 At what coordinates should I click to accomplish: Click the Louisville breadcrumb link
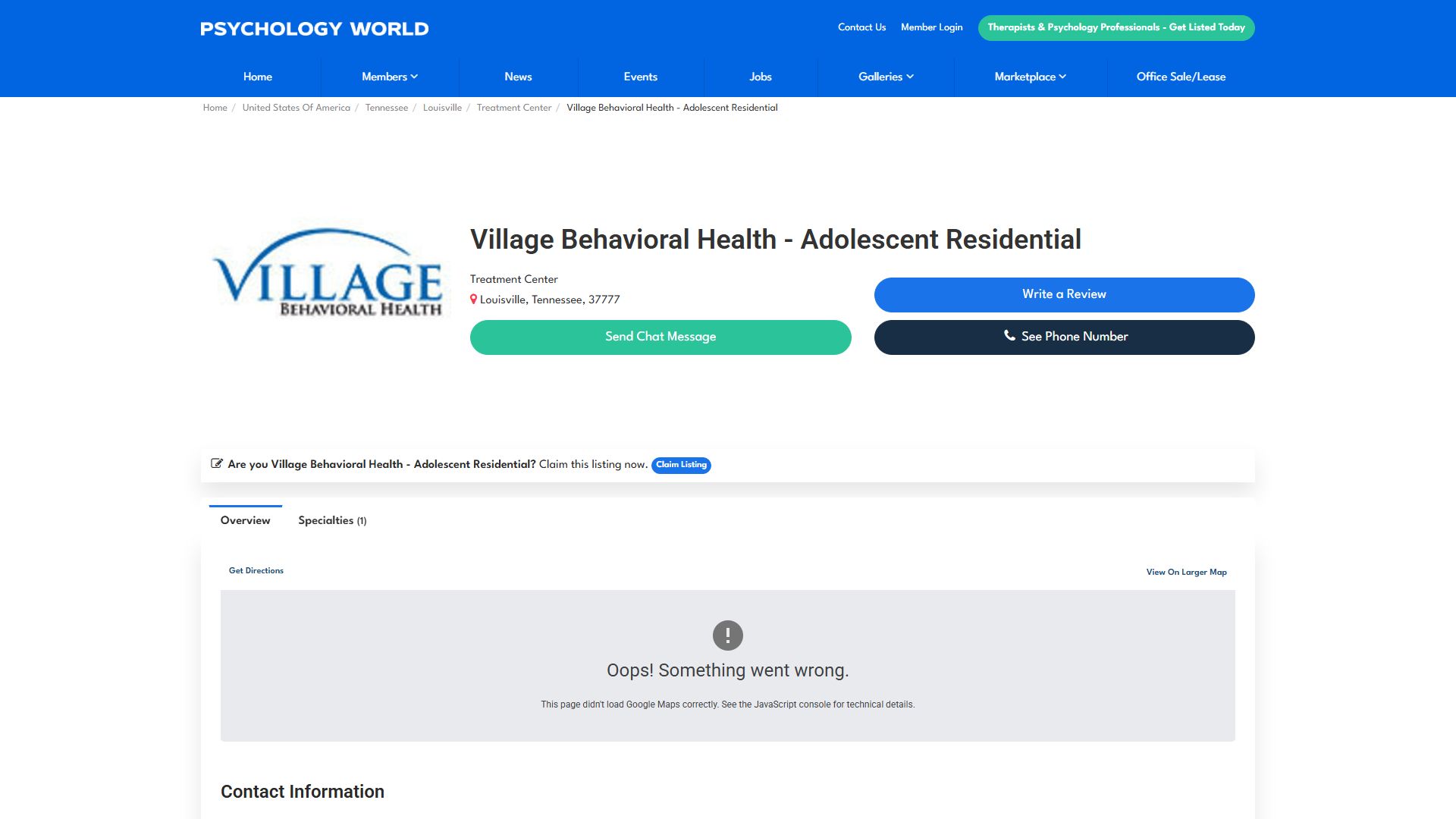[x=442, y=108]
